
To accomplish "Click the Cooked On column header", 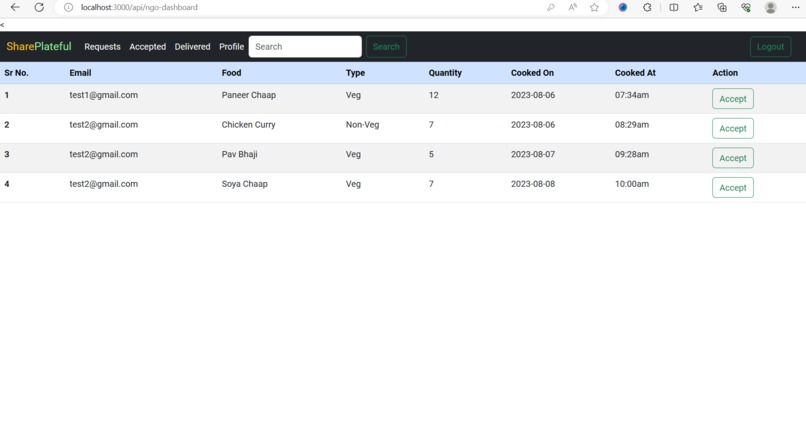I will [532, 73].
